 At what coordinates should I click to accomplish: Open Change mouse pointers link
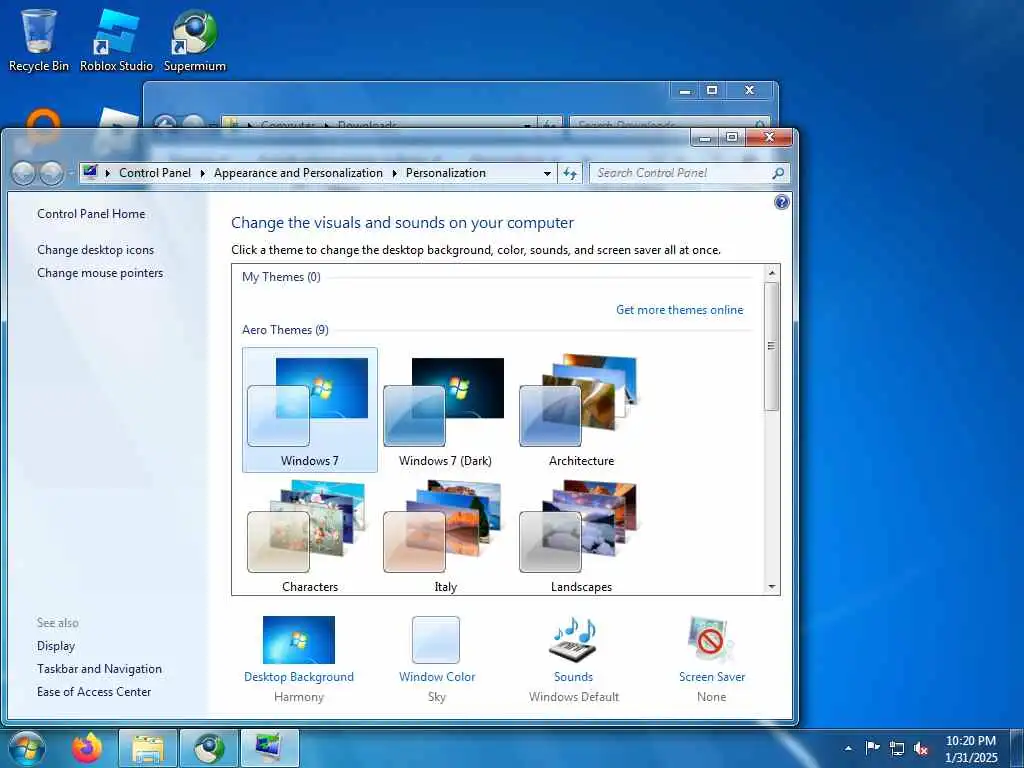coord(100,273)
